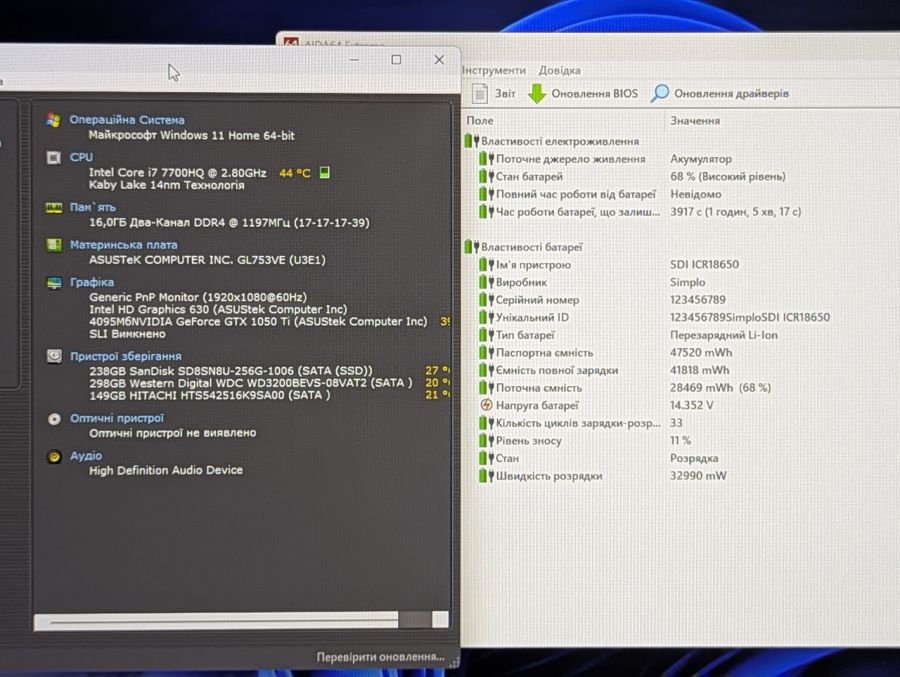
Task: Select the Паспортна ємність row
Action: point(606,353)
